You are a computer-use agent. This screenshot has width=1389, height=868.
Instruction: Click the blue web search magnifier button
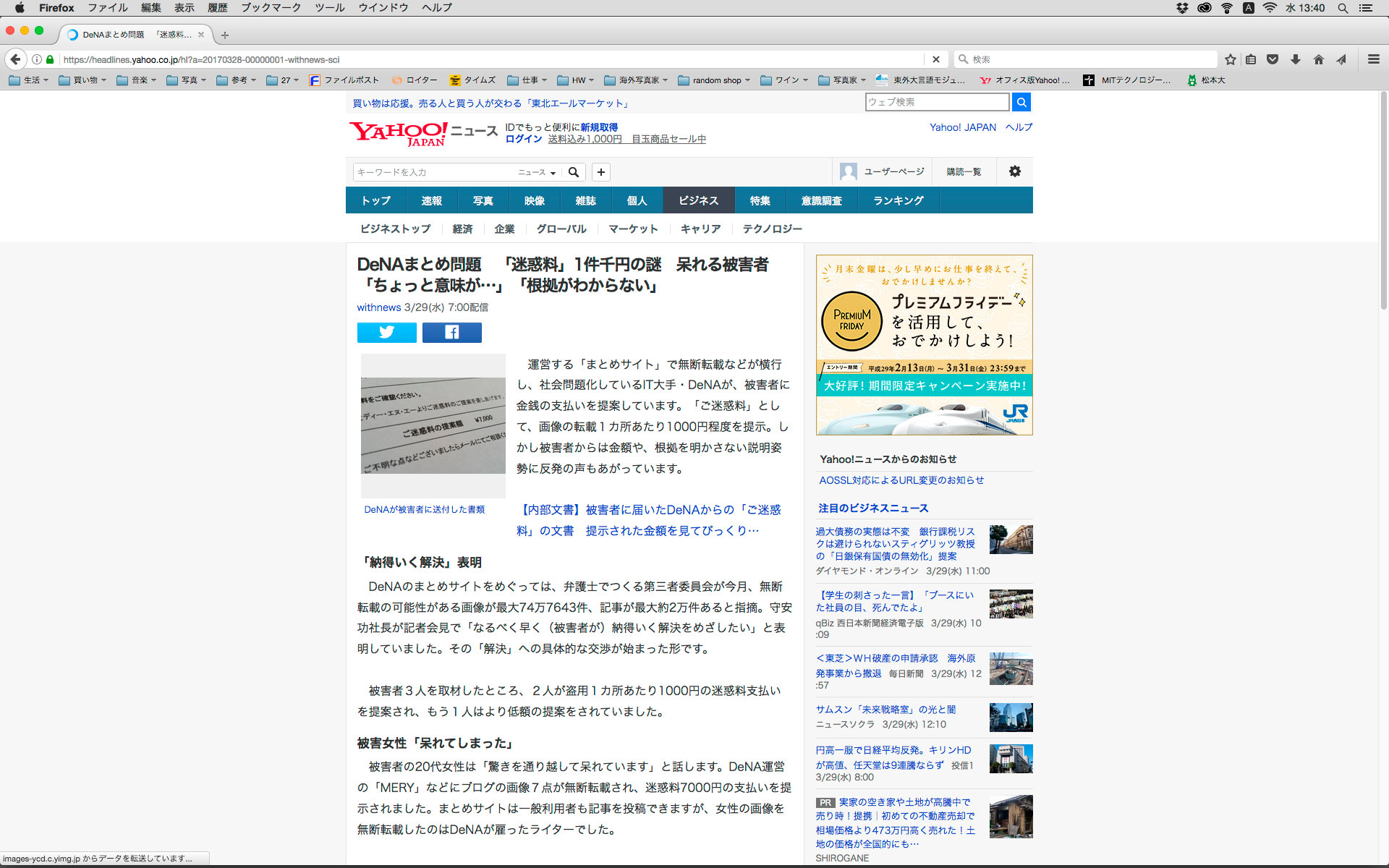pyautogui.click(x=1021, y=102)
